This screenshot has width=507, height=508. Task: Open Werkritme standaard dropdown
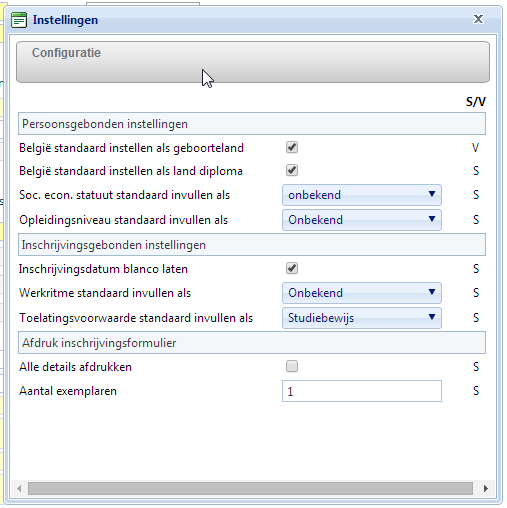tap(362, 293)
